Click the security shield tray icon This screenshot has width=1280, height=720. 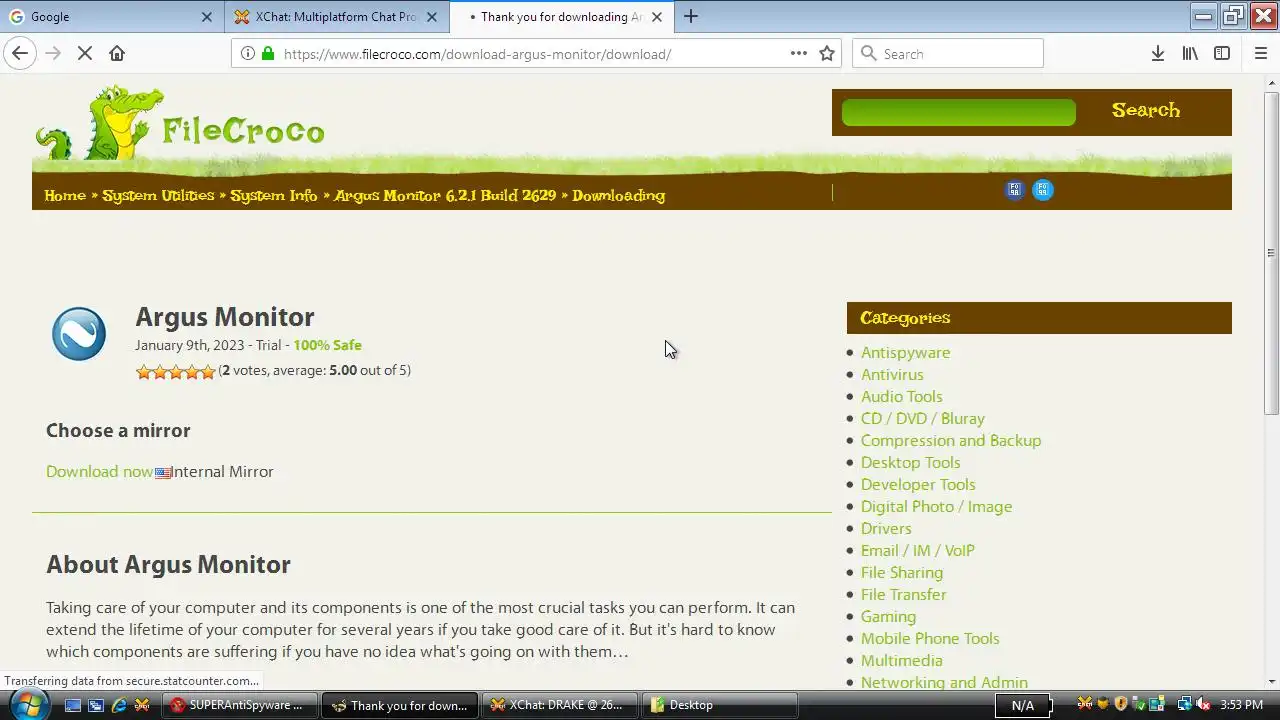pyautogui.click(x=1121, y=705)
